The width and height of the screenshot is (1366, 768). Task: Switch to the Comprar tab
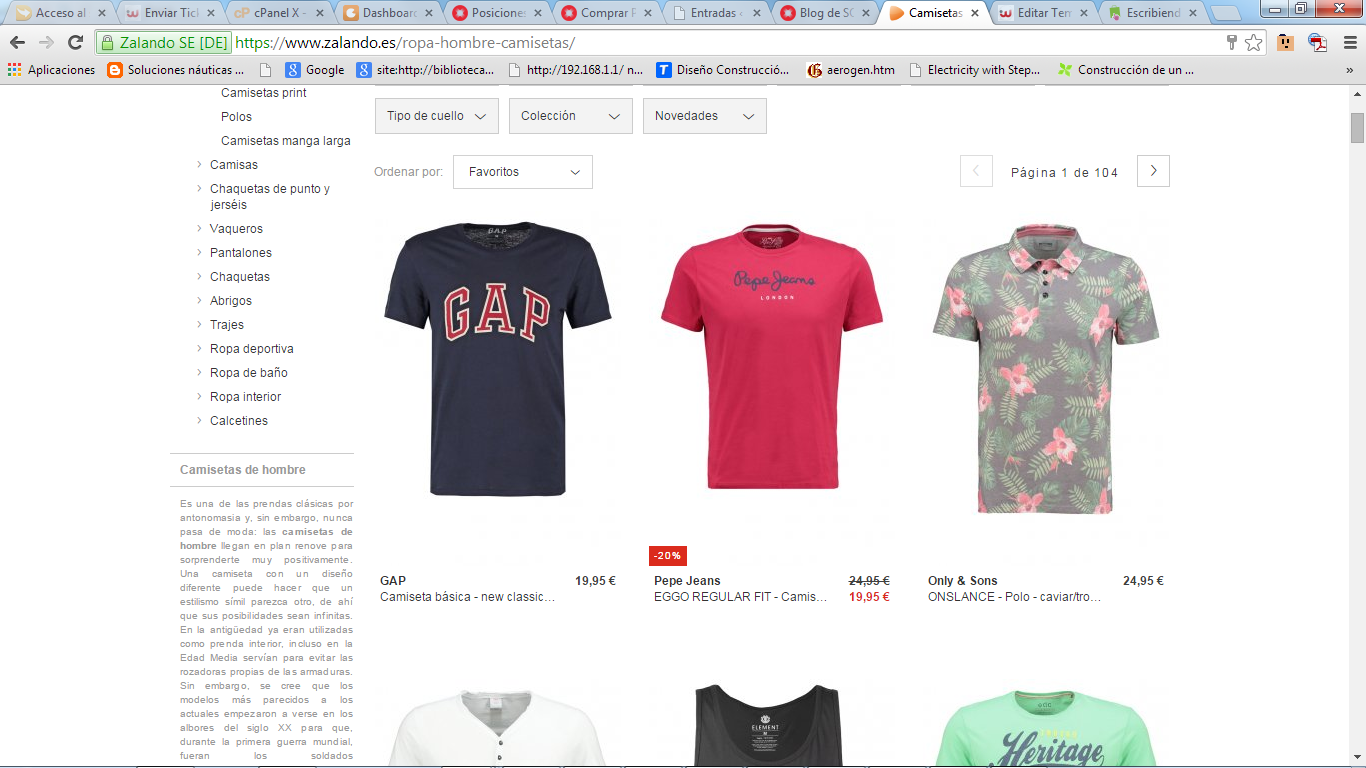pyautogui.click(x=608, y=13)
